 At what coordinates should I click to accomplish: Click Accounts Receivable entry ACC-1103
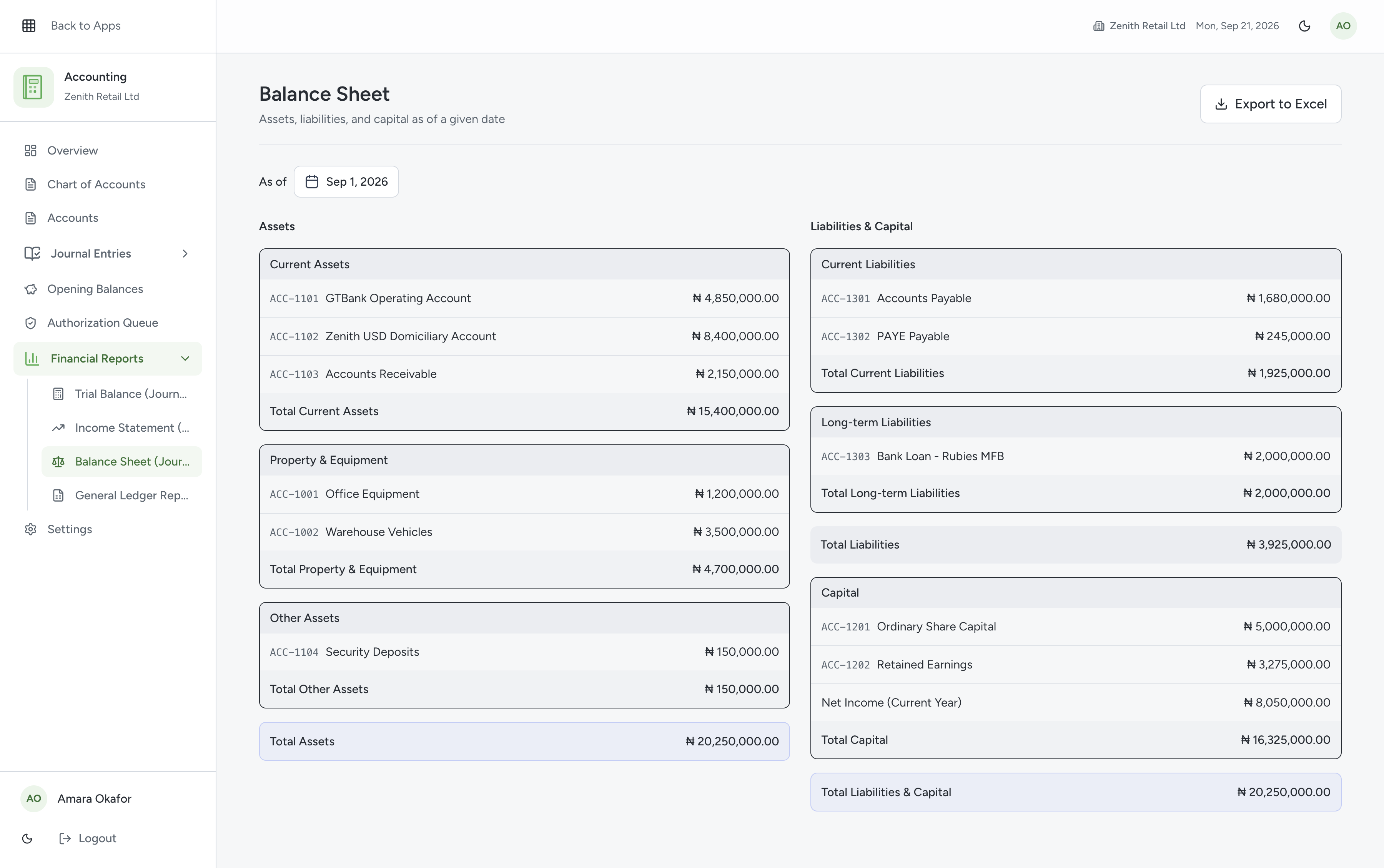pos(524,374)
